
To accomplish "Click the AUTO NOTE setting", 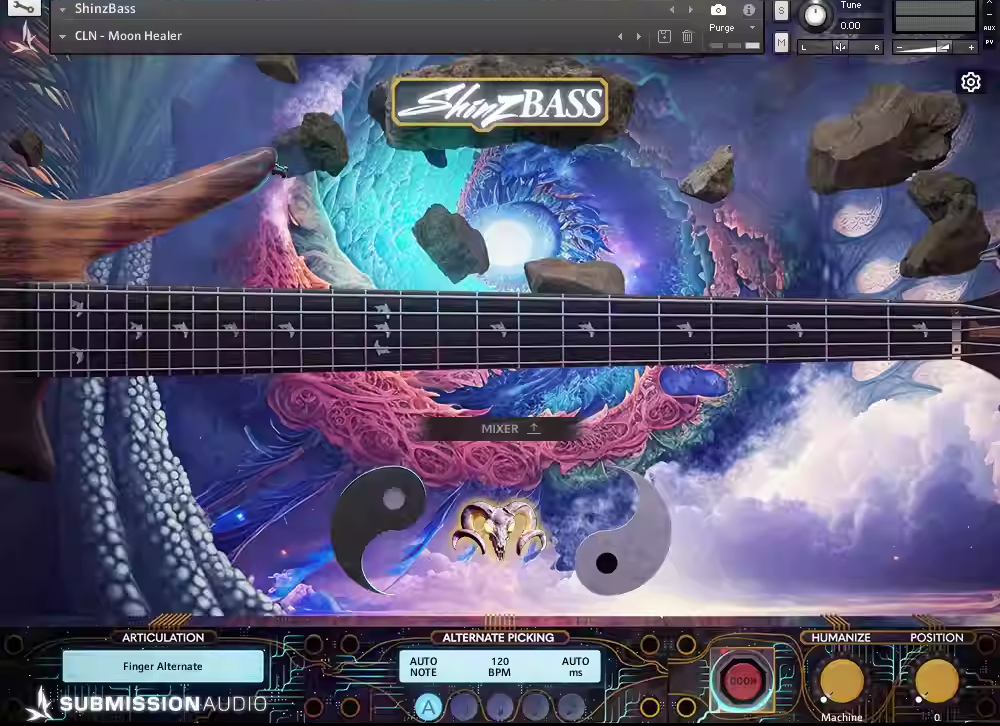I will pos(423,667).
